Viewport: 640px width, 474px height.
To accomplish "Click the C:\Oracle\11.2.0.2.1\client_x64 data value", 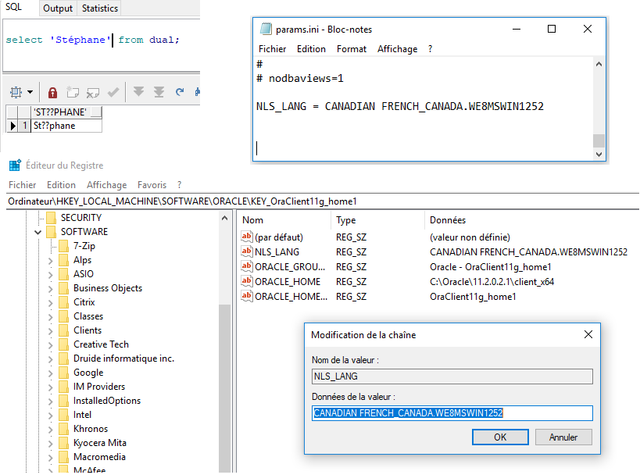I will tap(491, 282).
